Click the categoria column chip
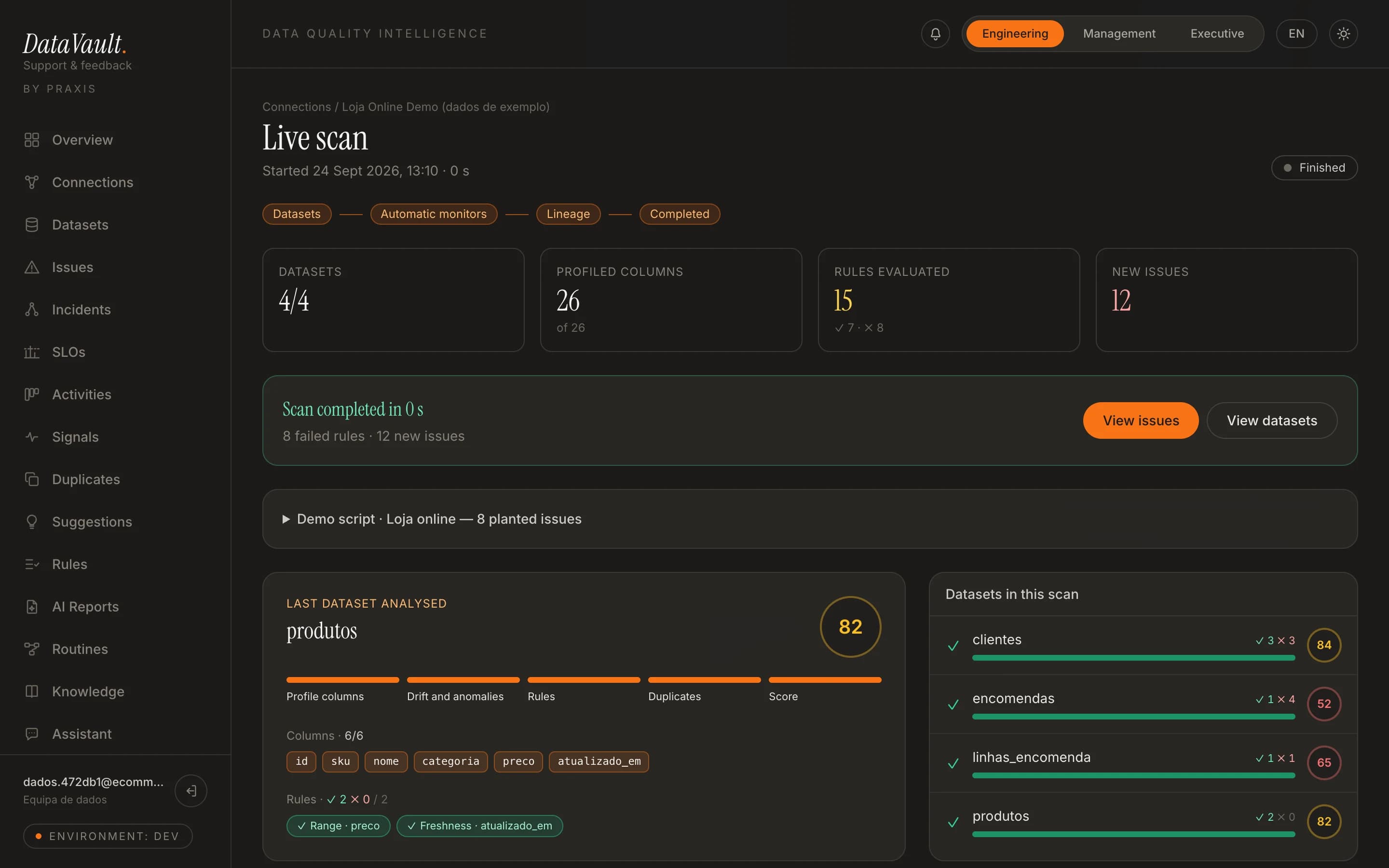 (x=450, y=762)
